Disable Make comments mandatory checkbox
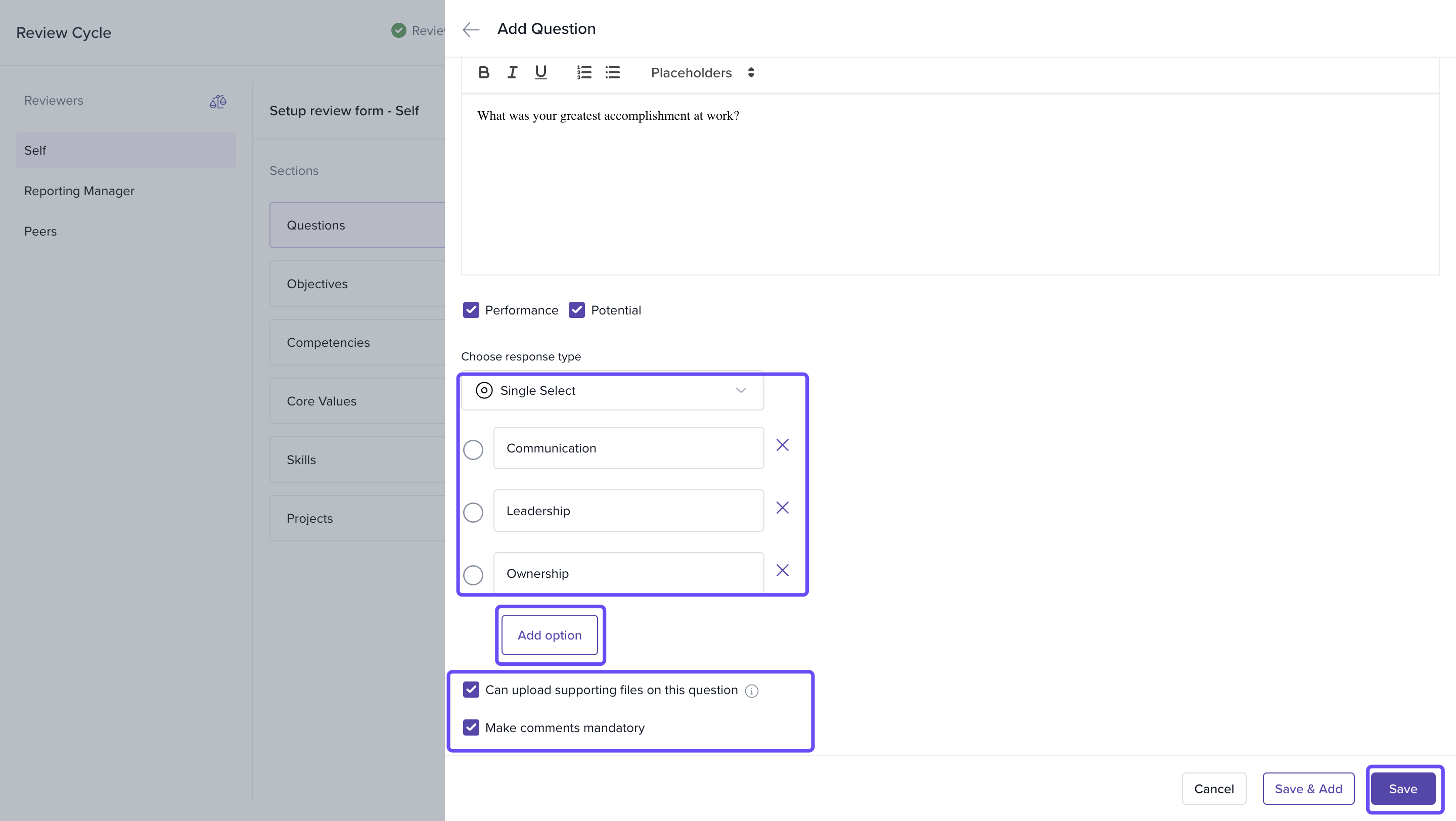 pyautogui.click(x=471, y=728)
